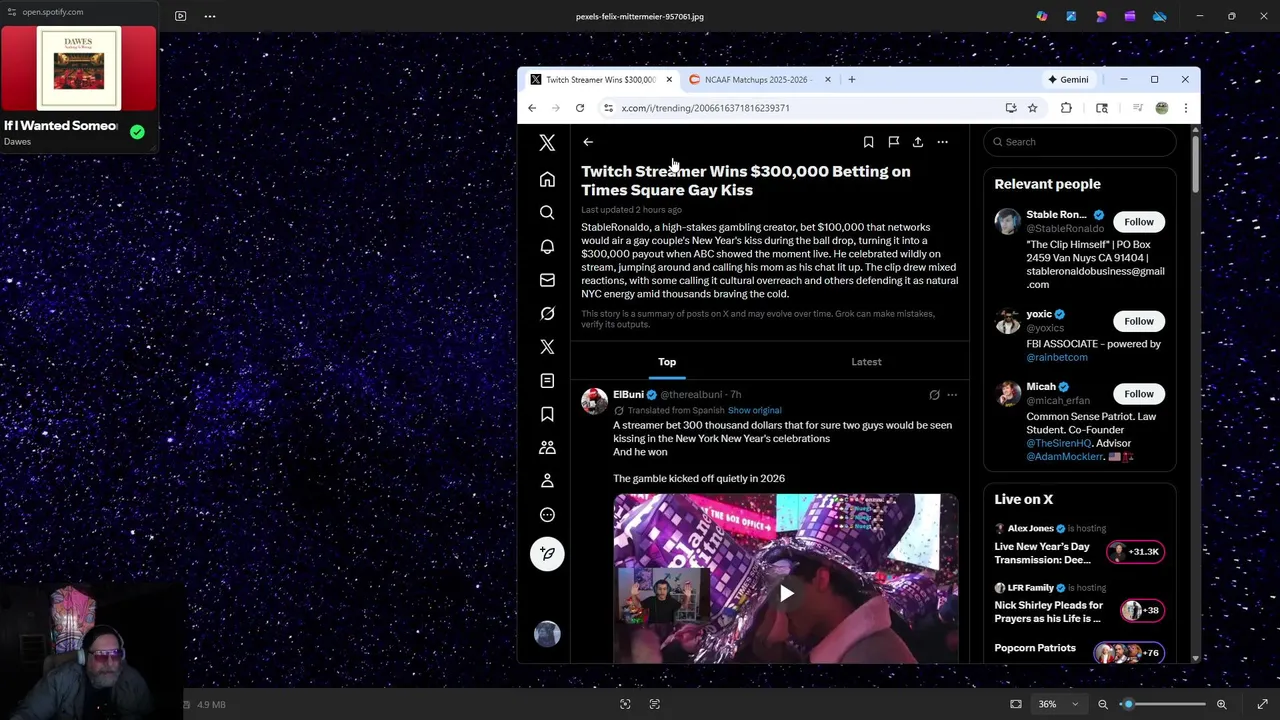Open Lists icon in X sidebar
Screen dimensions: 1280x720
[547, 381]
